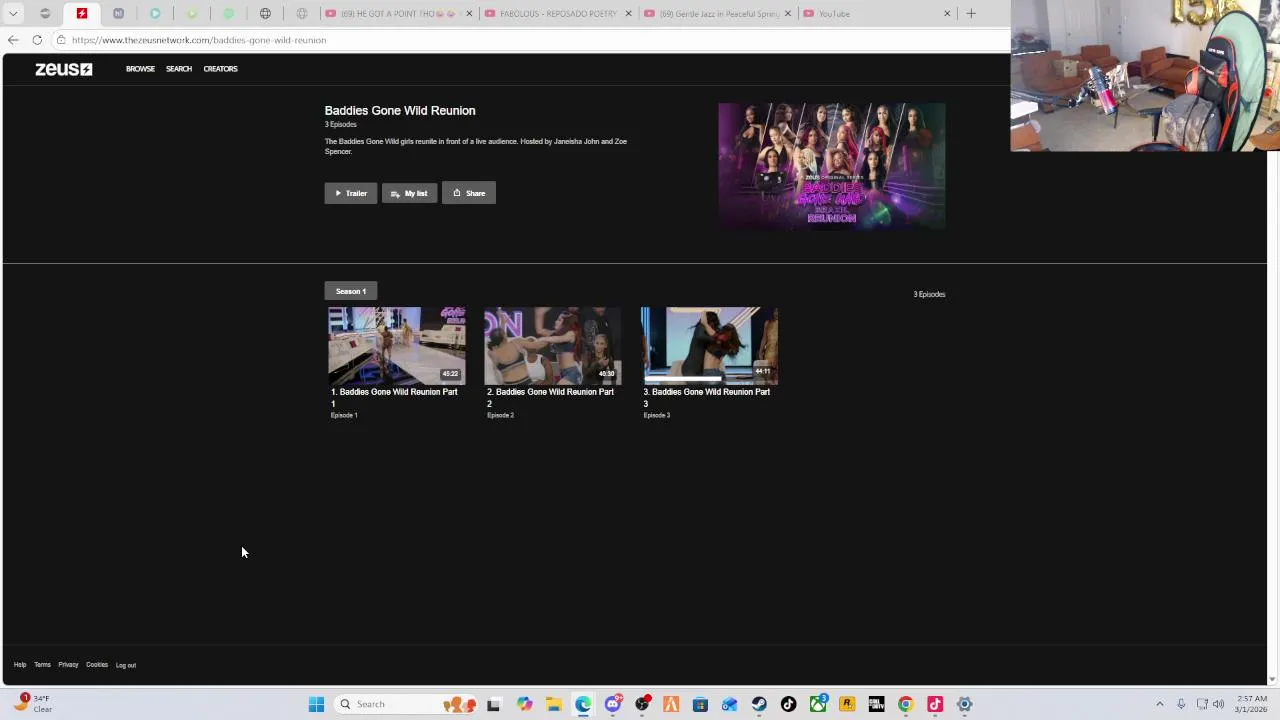
Task: Open Microsoft Store from the taskbar
Action: [700, 704]
